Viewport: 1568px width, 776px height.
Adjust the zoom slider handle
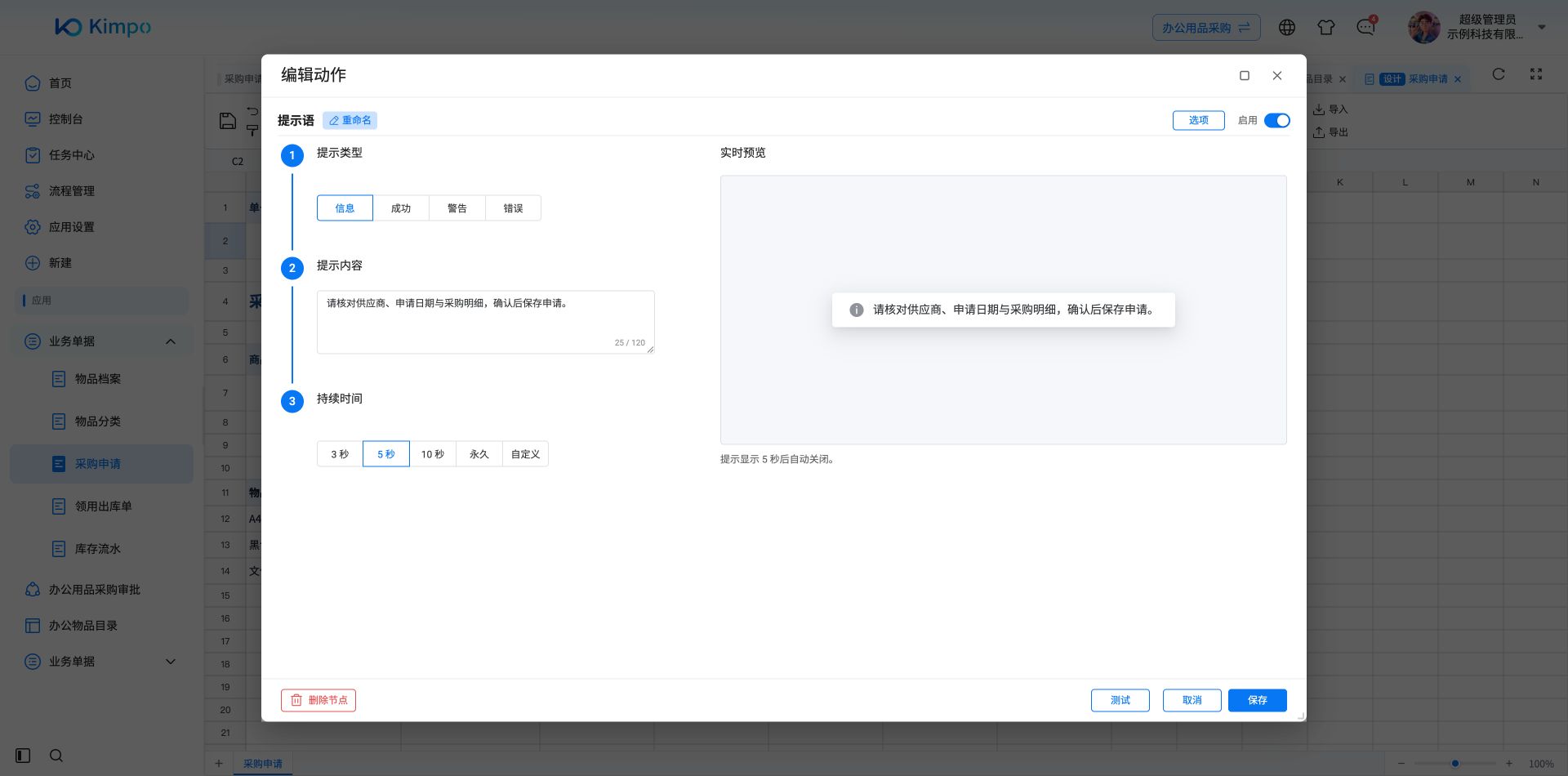(x=1455, y=764)
